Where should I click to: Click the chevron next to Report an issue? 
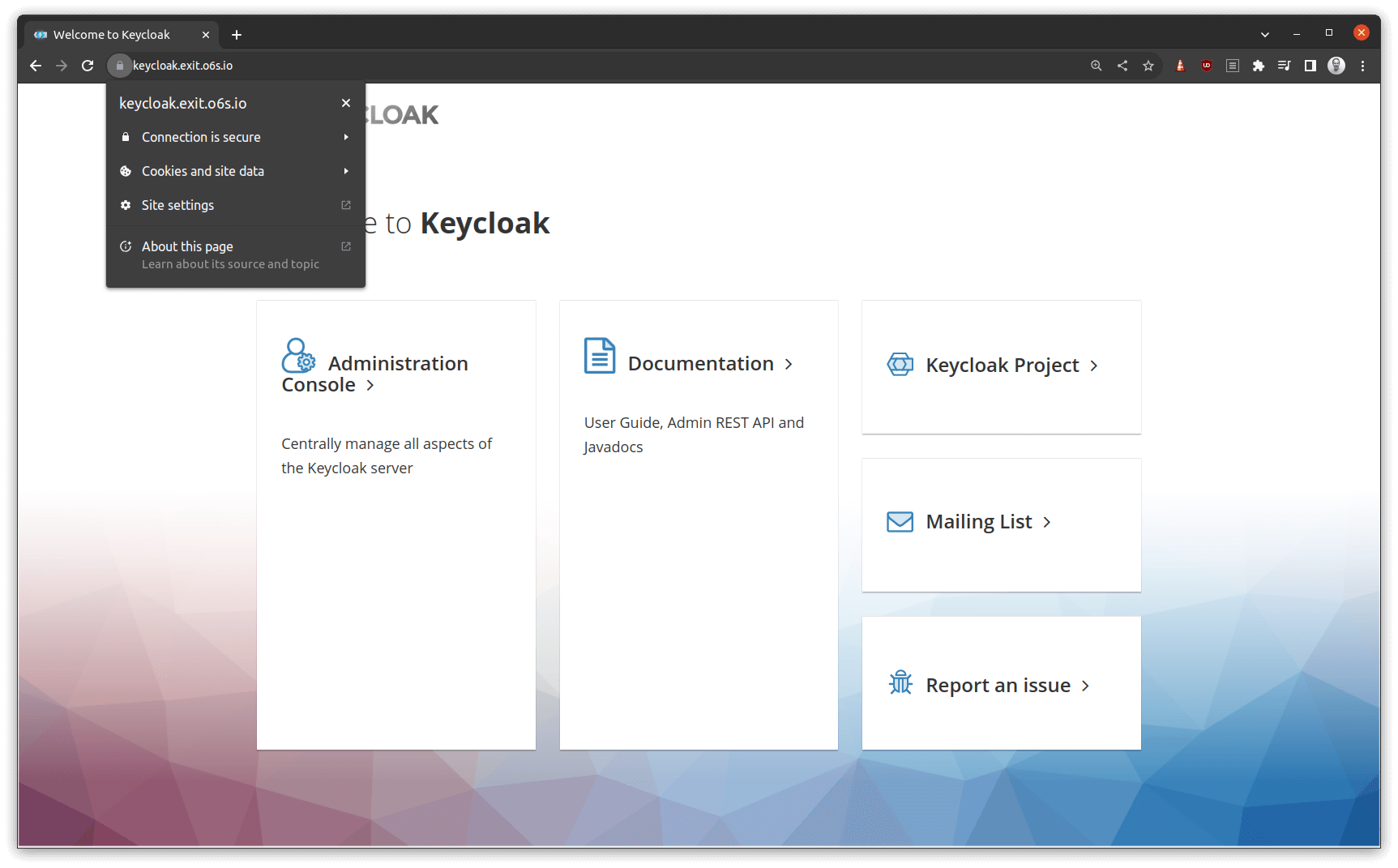tap(1085, 686)
